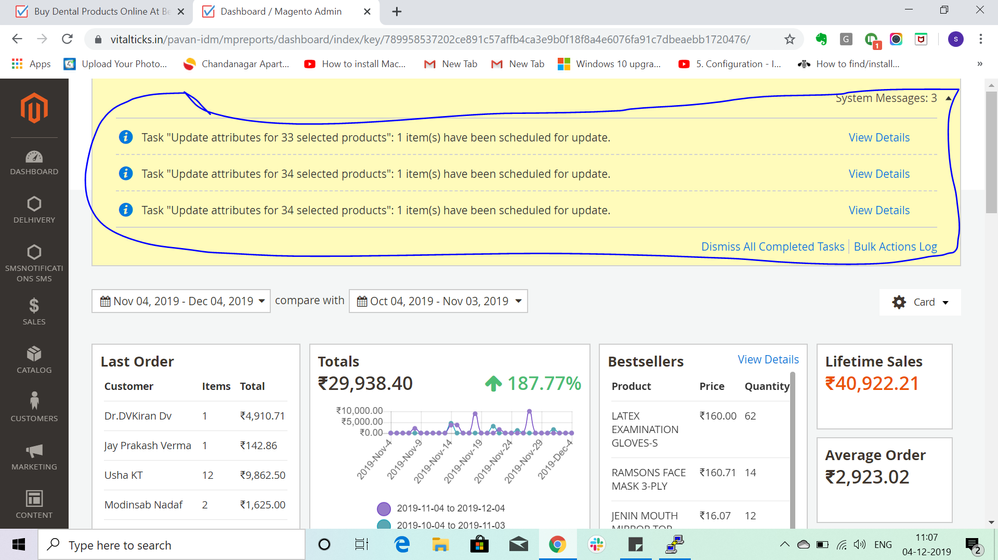Click Dismiss All Completed Tasks link
998x560 pixels.
coord(772,246)
